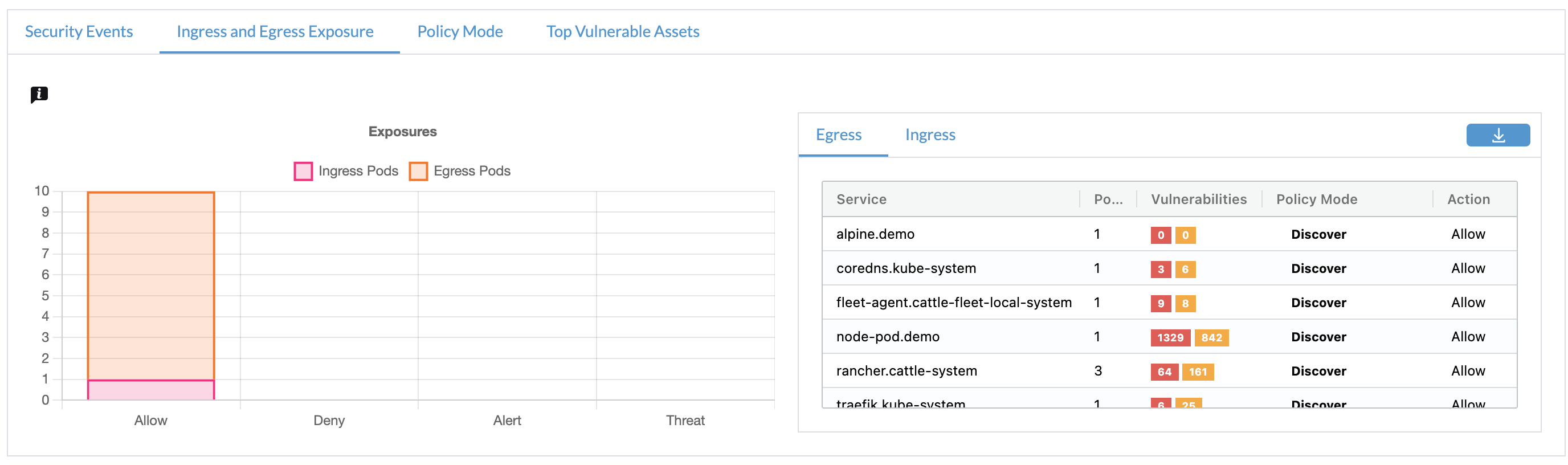Viewport: 1568px width, 465px height.
Task: Sort by Service column header
Action: (861, 199)
